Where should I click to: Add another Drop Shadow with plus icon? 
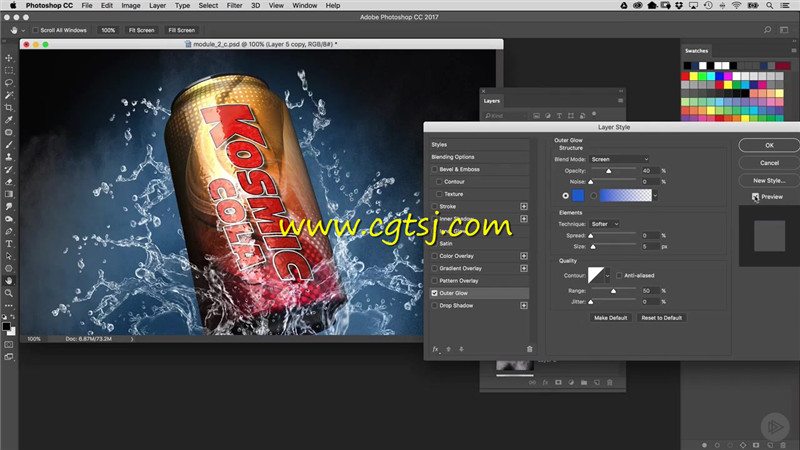coord(523,305)
